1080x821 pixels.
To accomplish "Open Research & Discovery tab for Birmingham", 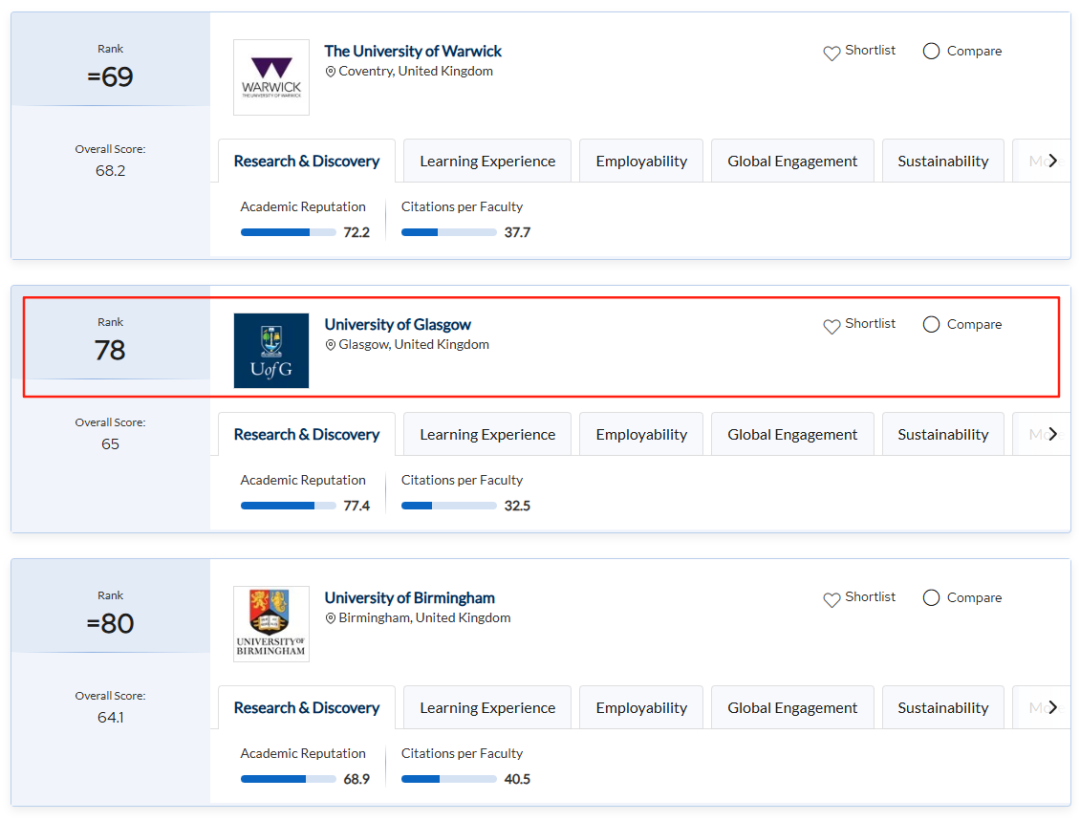I will click(307, 708).
